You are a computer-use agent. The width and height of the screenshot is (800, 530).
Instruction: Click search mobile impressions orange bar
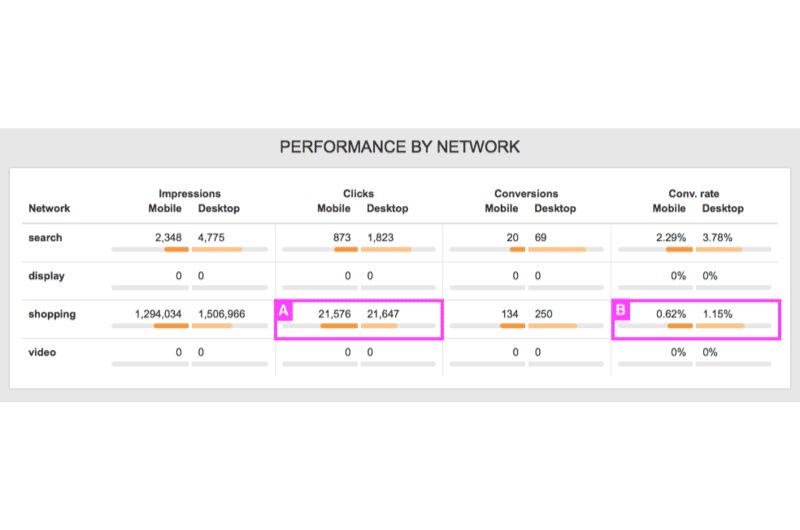point(177,249)
